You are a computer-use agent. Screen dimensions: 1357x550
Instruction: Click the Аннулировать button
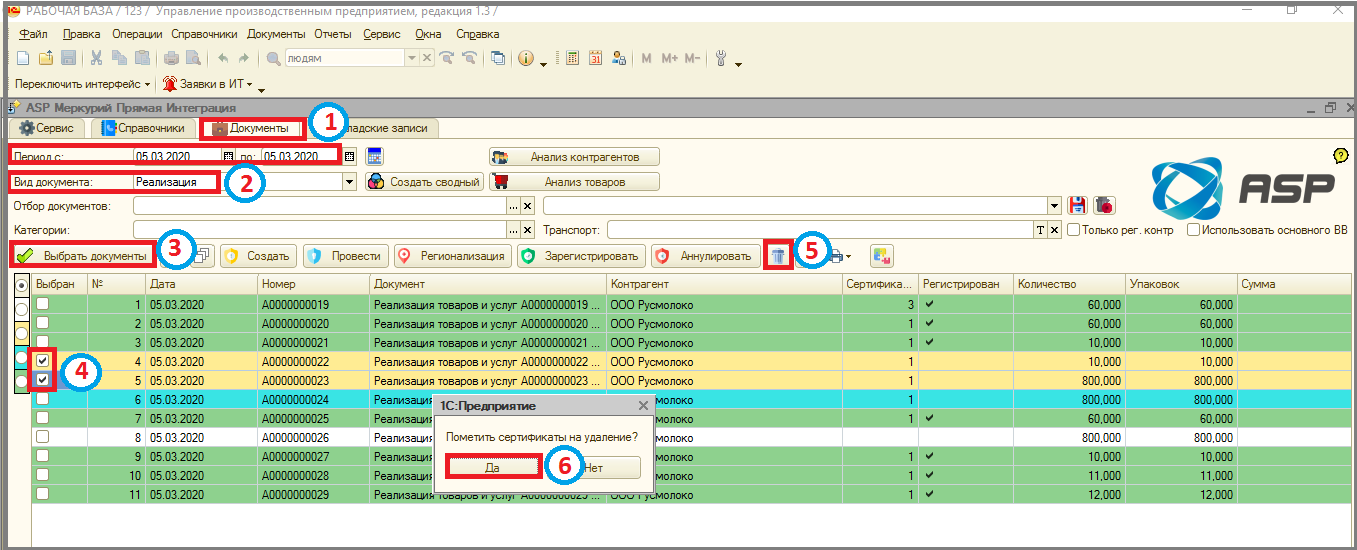point(704,256)
